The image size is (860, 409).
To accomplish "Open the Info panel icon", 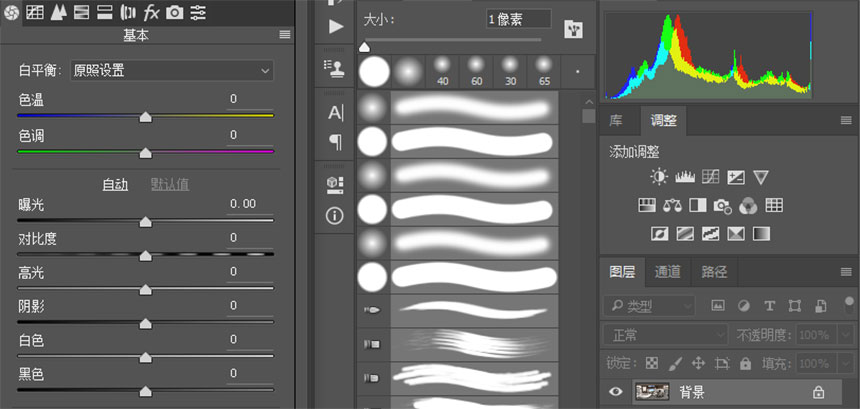I will click(x=335, y=215).
